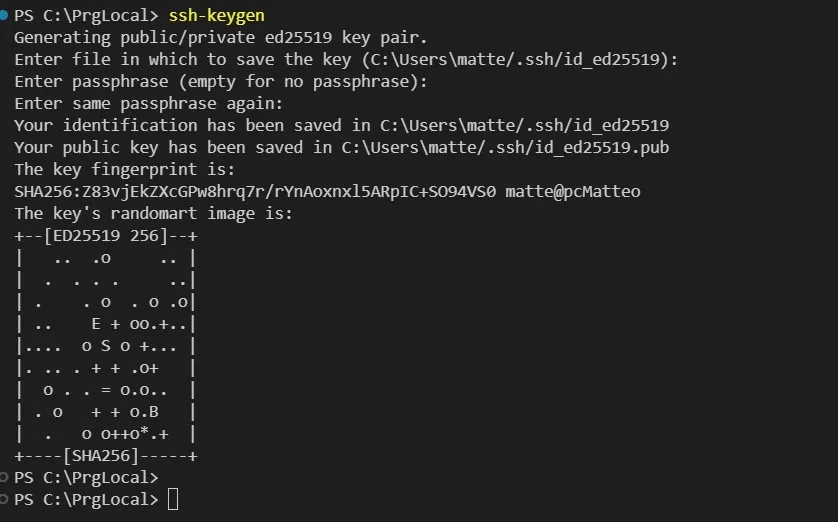838x522 pixels.
Task: Click the 'Enter passphrase (empty for no passphrase)' line
Action: coord(221,82)
